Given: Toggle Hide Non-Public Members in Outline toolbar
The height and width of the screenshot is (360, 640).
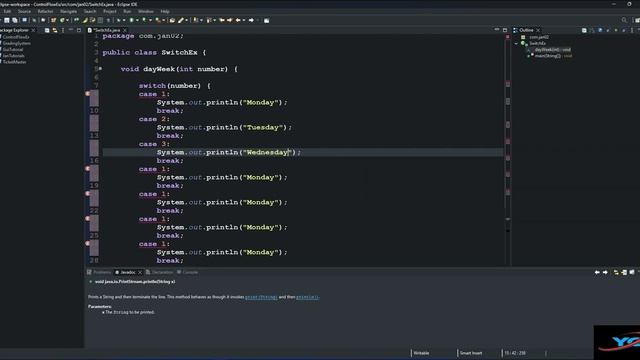Looking at the screenshot, I should [616, 30].
